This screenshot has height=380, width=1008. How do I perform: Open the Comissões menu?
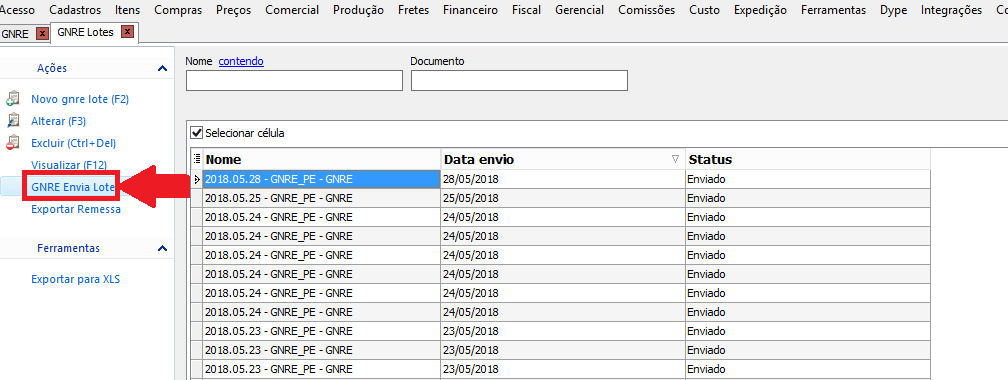[x=647, y=10]
